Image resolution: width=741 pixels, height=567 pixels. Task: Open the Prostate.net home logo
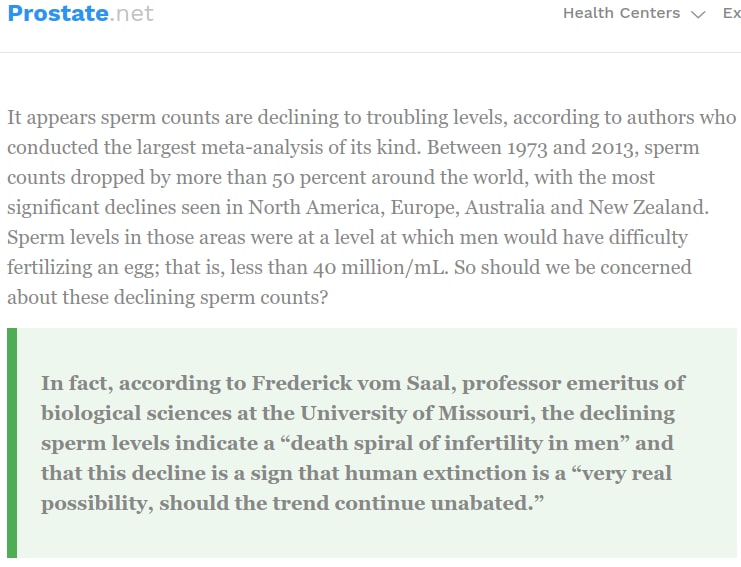(x=80, y=13)
